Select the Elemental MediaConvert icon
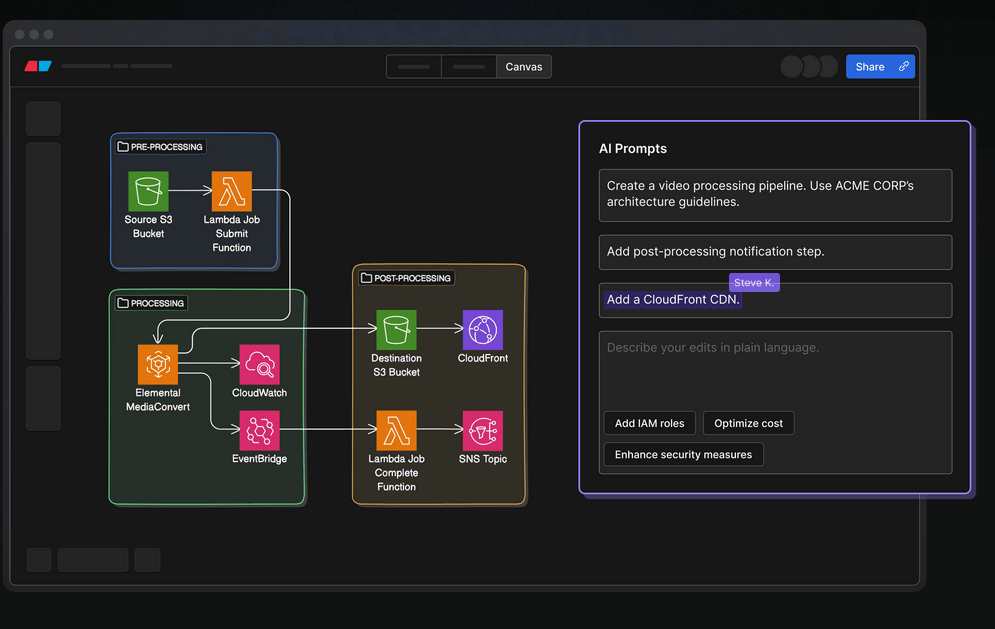This screenshot has width=995, height=629. pos(158,364)
